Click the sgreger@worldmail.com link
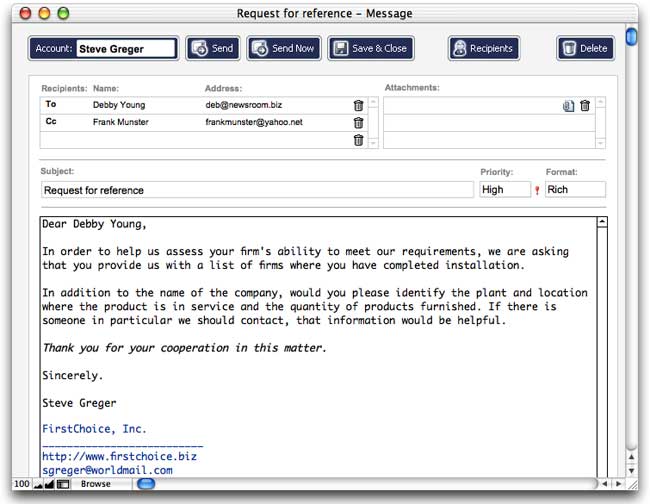 point(107,470)
